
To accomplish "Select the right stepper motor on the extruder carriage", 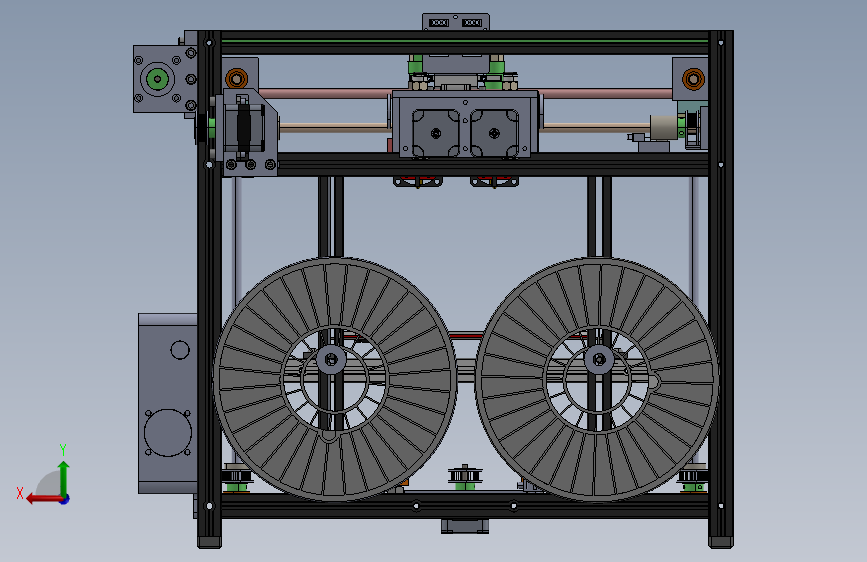I will [x=494, y=133].
